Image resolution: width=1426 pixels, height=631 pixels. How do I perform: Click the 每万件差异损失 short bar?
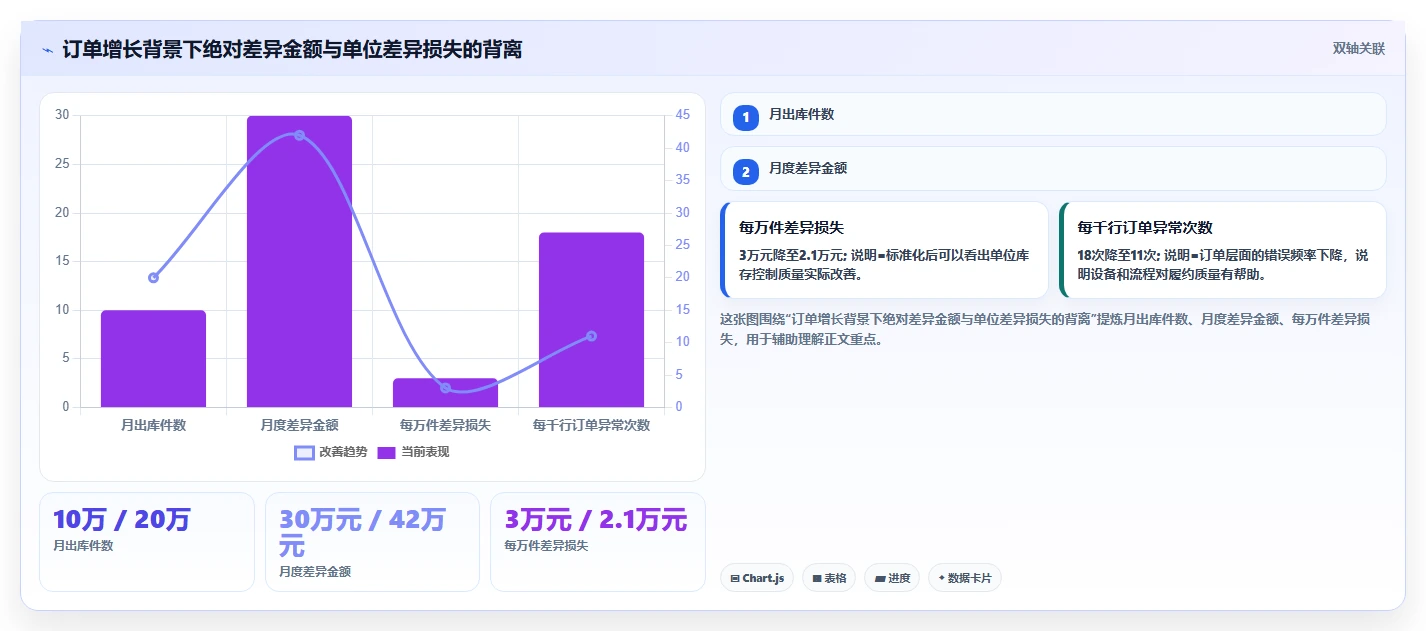(x=445, y=393)
